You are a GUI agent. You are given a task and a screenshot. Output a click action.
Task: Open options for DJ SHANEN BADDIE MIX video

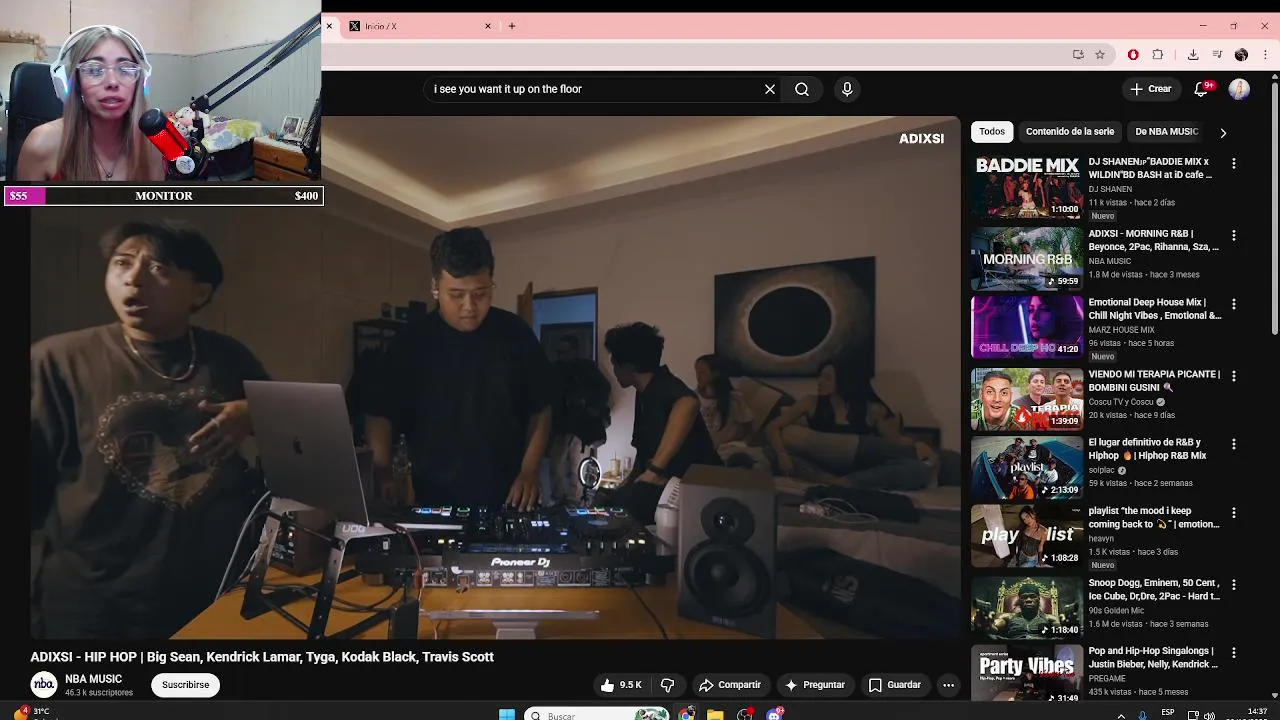(x=1234, y=163)
